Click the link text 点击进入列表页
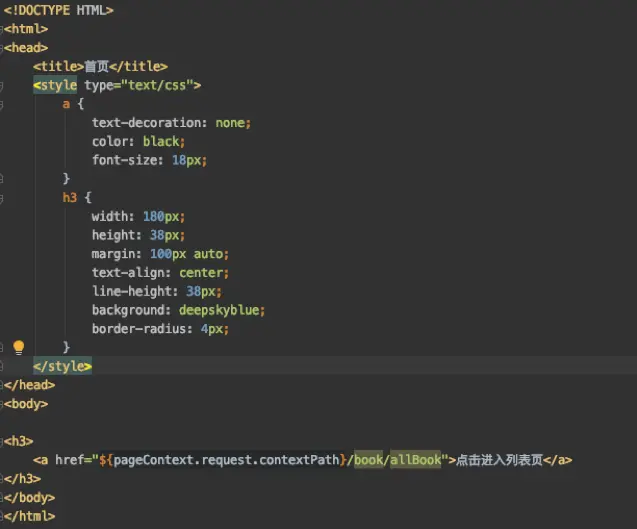 click(499, 460)
